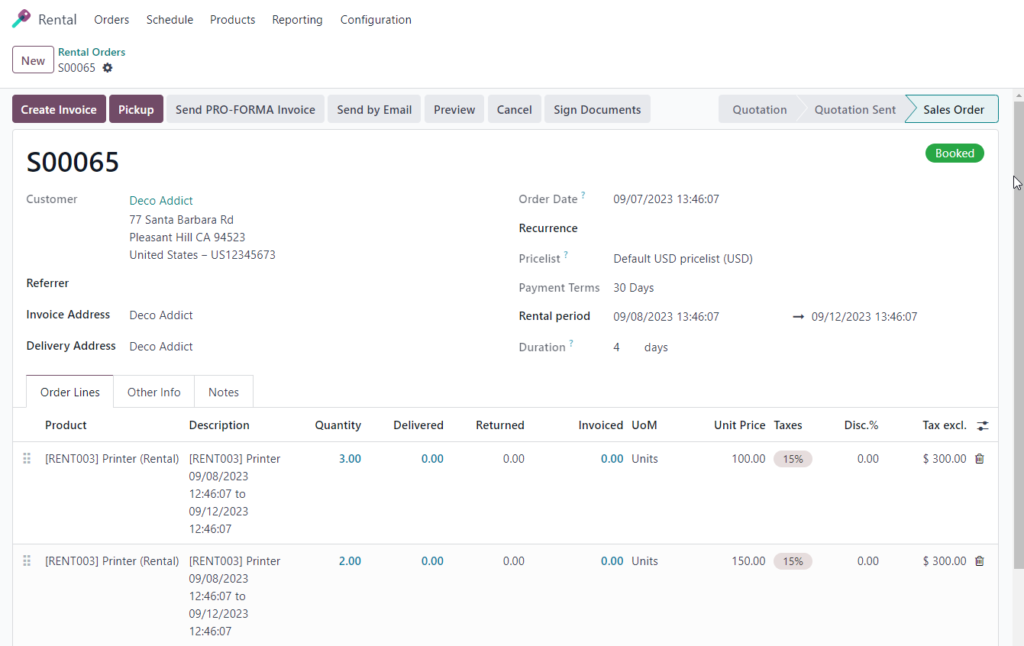Screen dimensions: 1024x646
Task: Show Duration help tooltip question mark
Action: click(571, 343)
